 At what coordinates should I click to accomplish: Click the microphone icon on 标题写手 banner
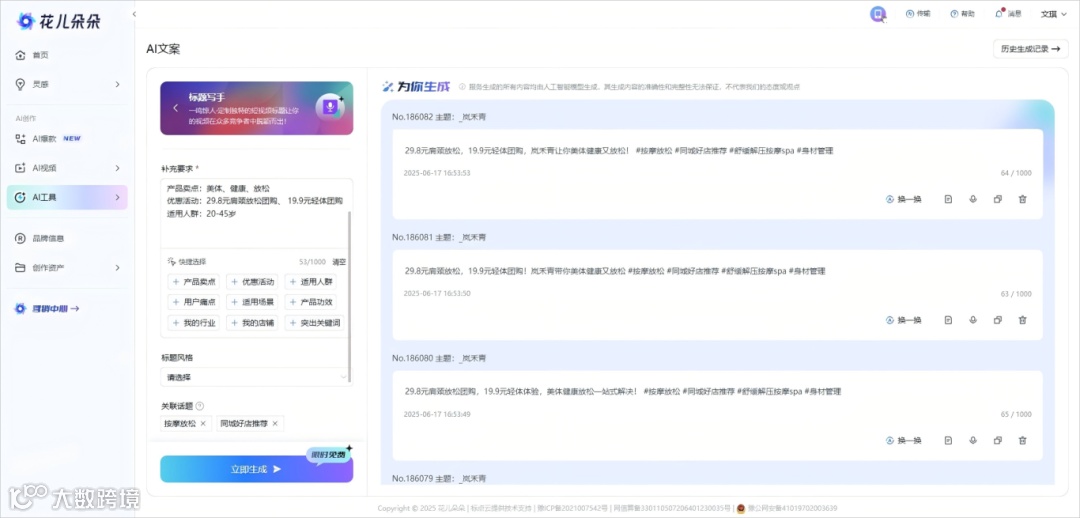(x=330, y=107)
